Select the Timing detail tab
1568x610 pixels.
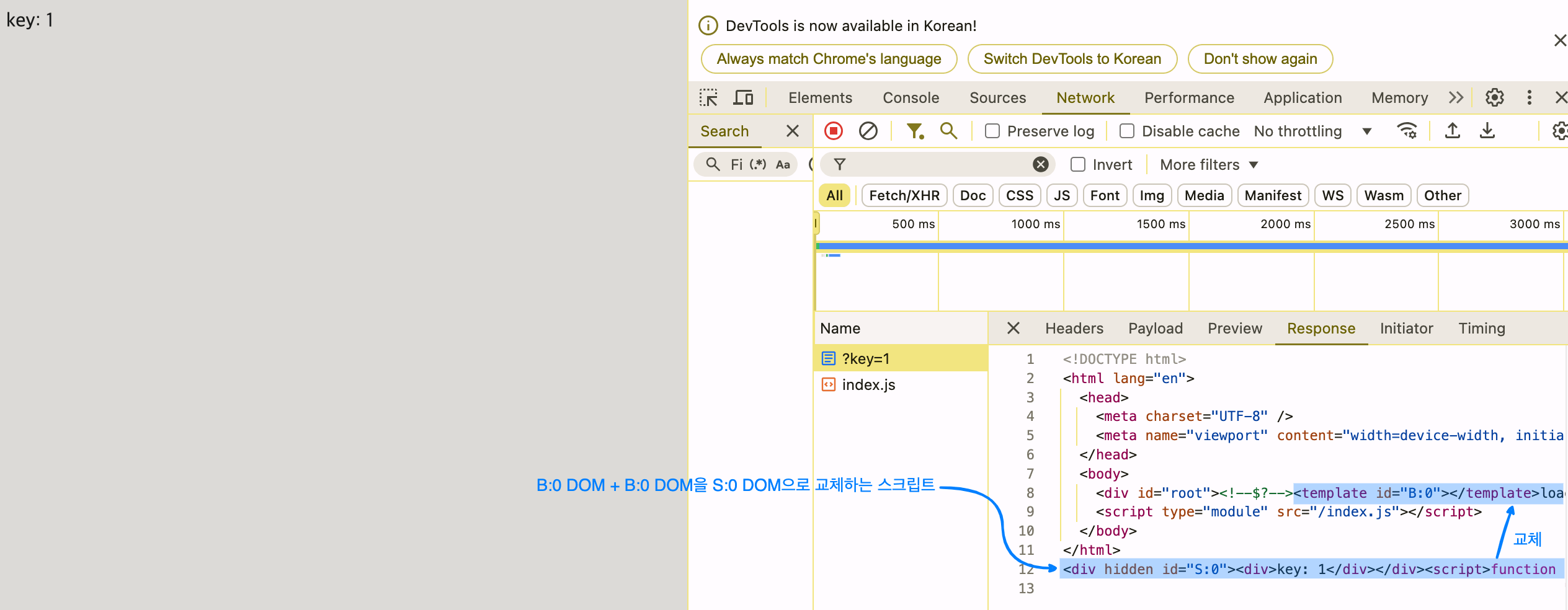click(x=1482, y=328)
